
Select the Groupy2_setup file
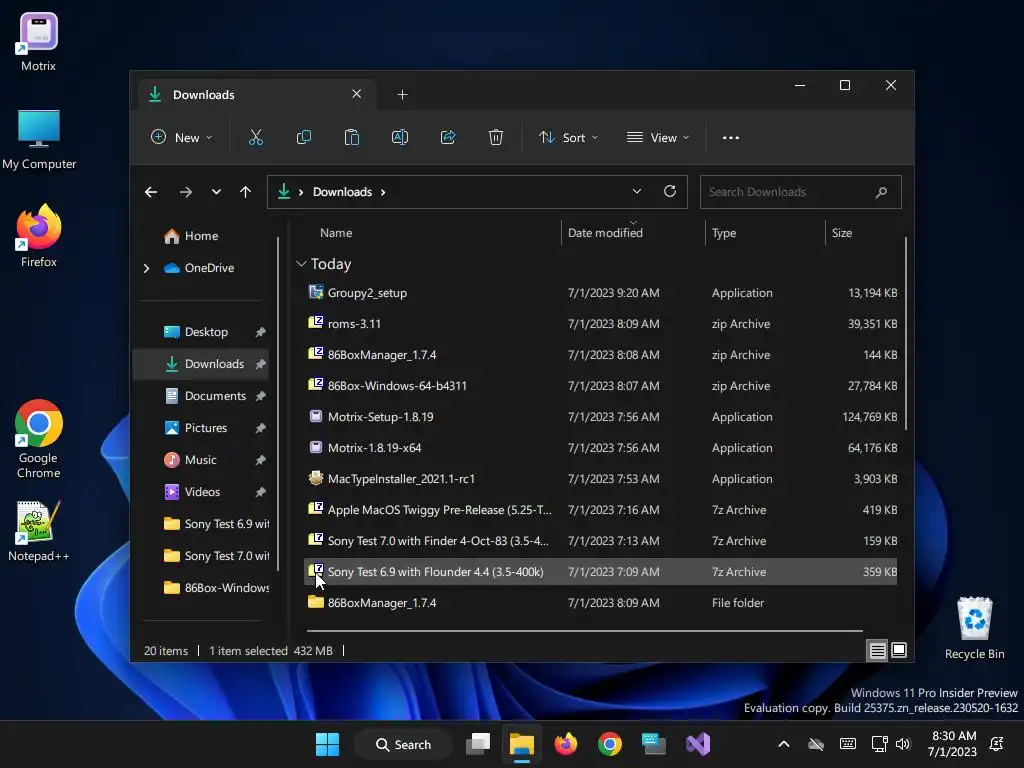pos(600,293)
